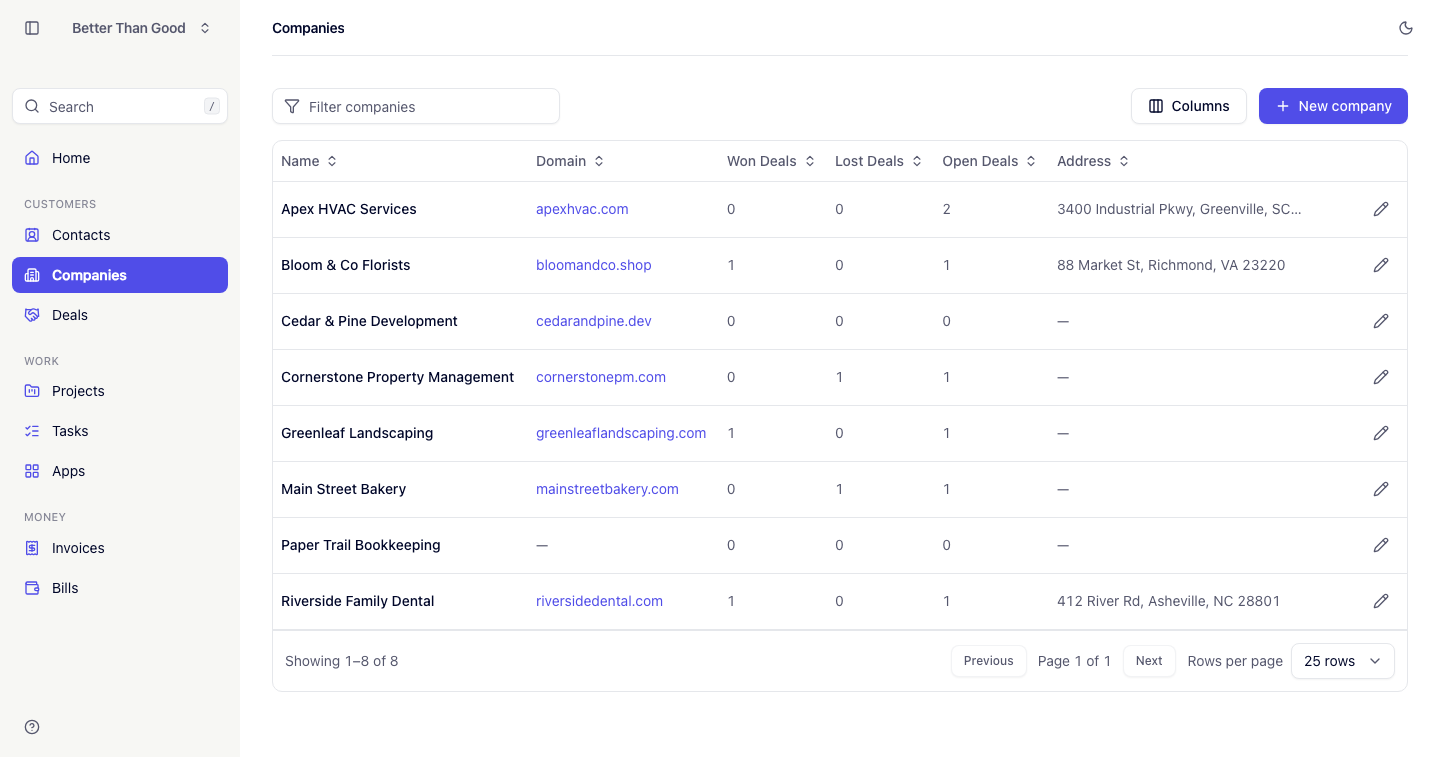Image resolution: width=1440 pixels, height=757 pixels.
Task: Open apexhvac.com domain link
Action: [582, 209]
